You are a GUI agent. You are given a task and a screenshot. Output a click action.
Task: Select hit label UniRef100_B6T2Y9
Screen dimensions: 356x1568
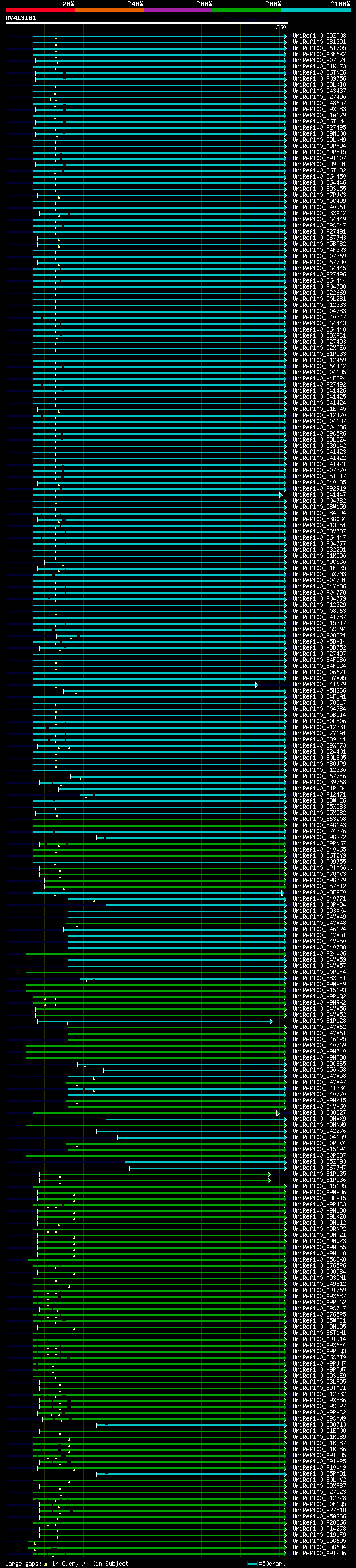pyautogui.click(x=319, y=856)
